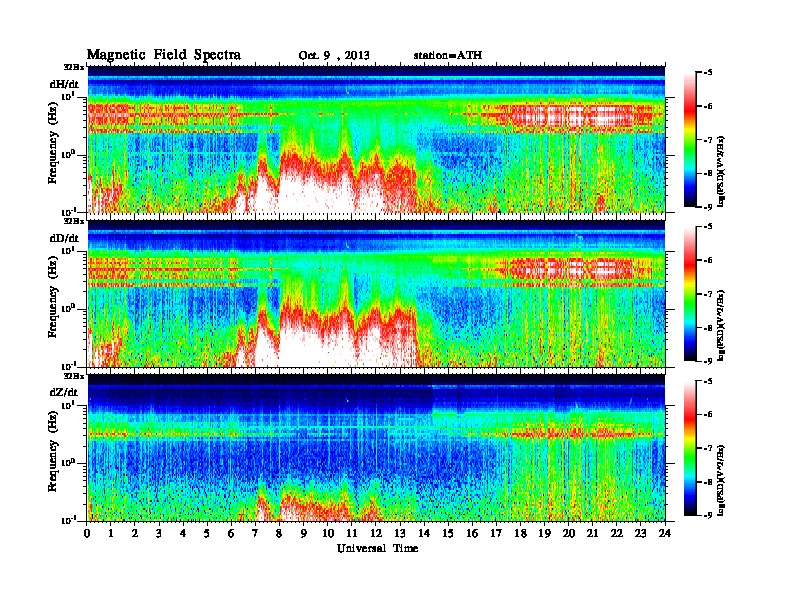Click the dH/dt panel label
This screenshot has height=612, width=792.
(x=64, y=84)
